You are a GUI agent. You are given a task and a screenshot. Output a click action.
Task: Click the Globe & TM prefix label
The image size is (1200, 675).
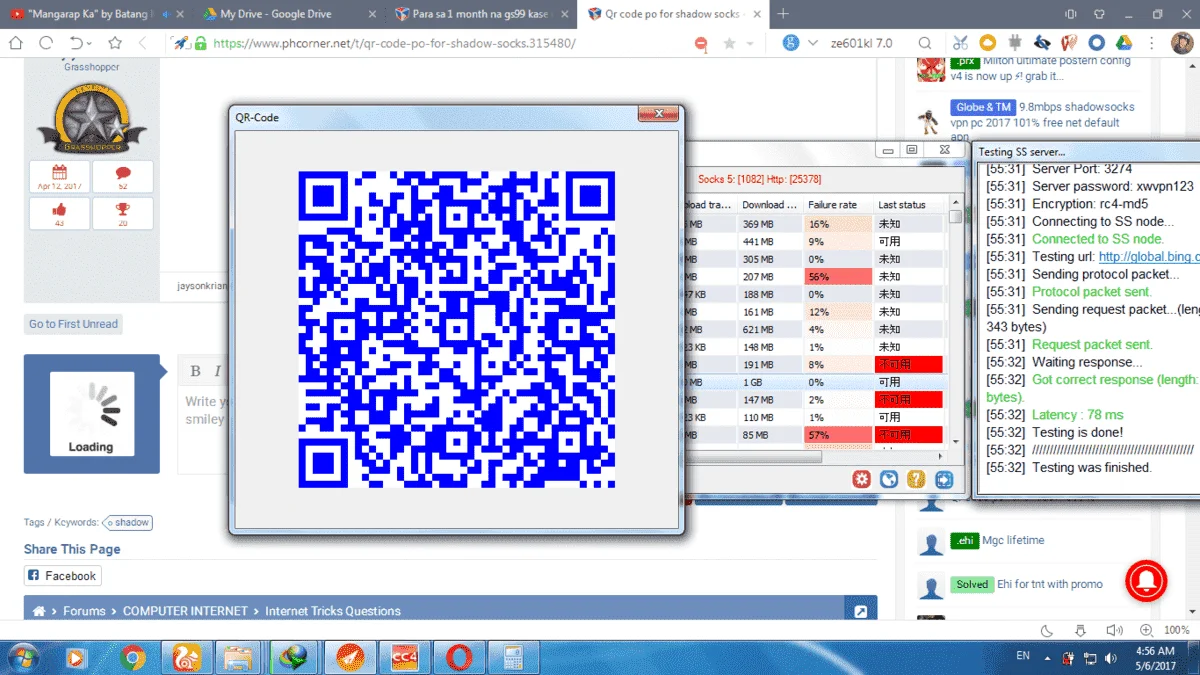pos(983,107)
